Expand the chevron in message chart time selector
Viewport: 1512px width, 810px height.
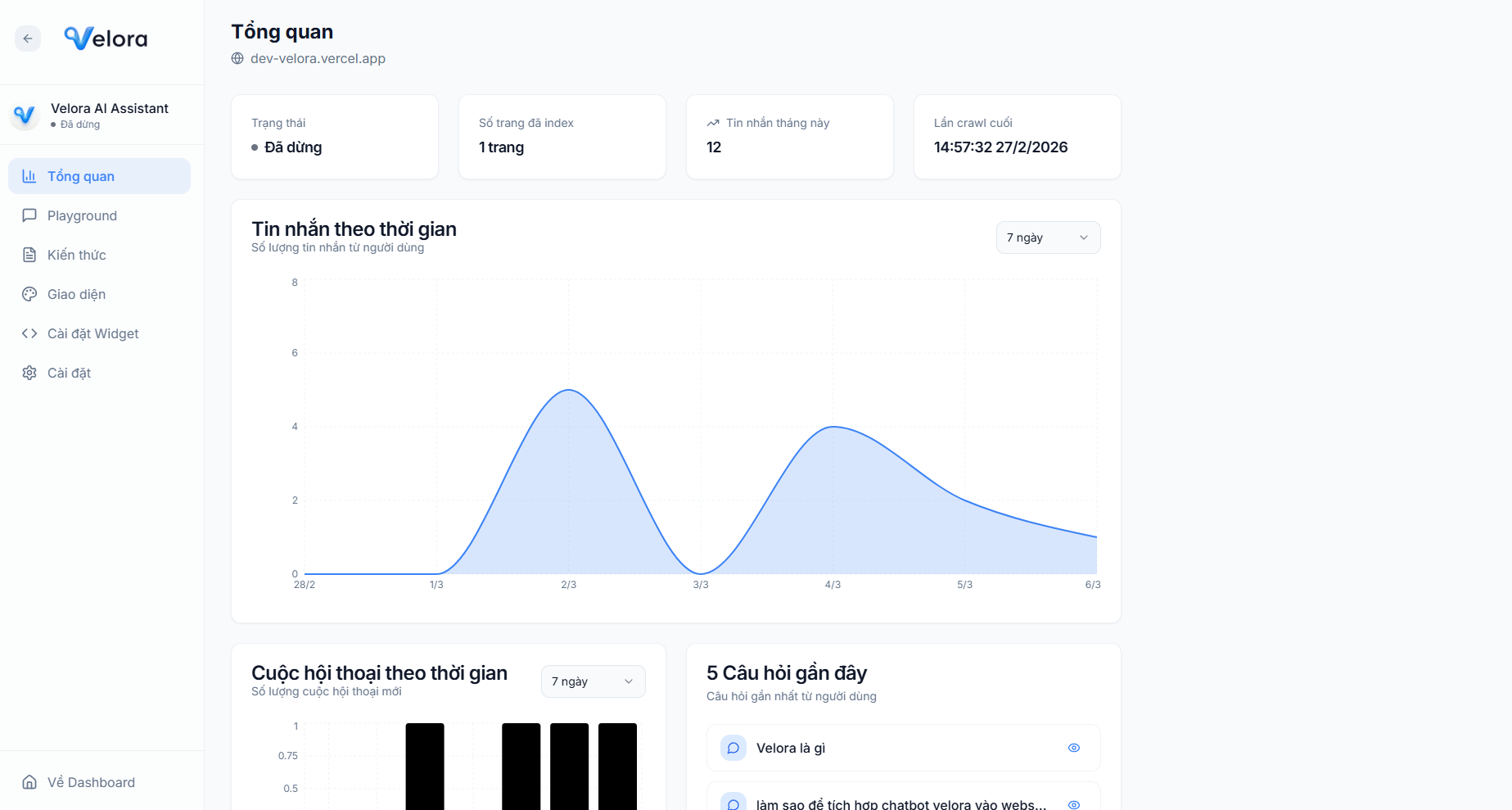(1084, 238)
